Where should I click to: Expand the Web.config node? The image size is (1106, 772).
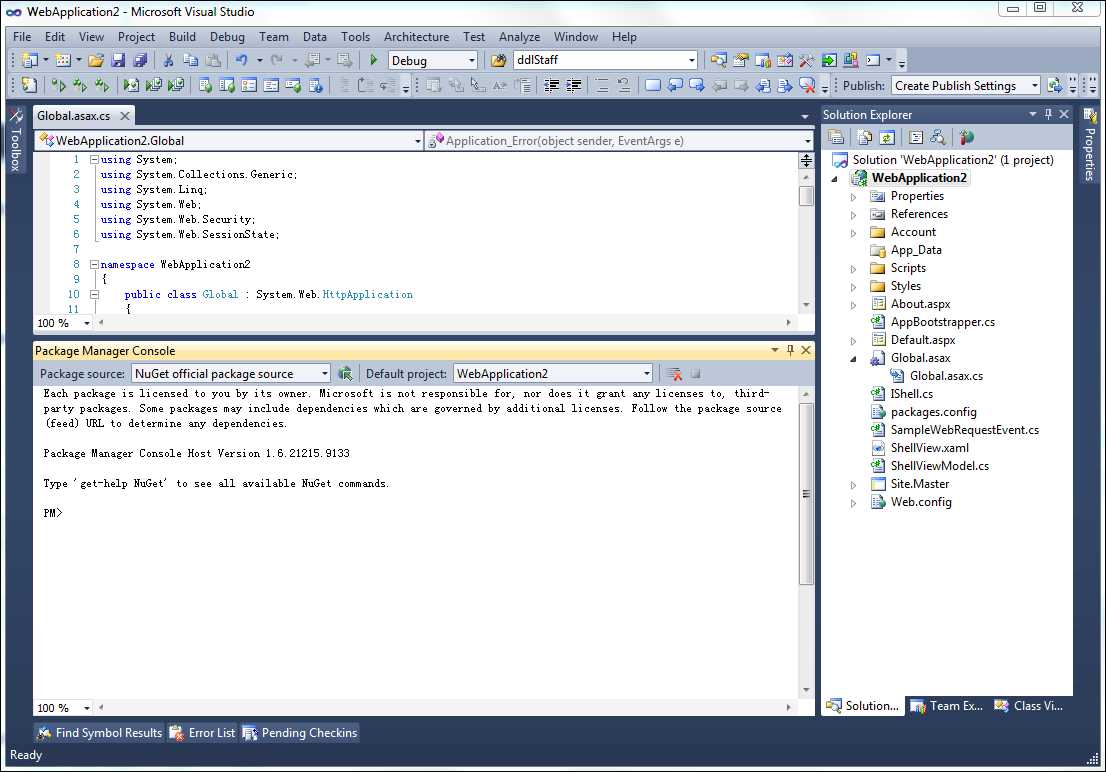(853, 503)
